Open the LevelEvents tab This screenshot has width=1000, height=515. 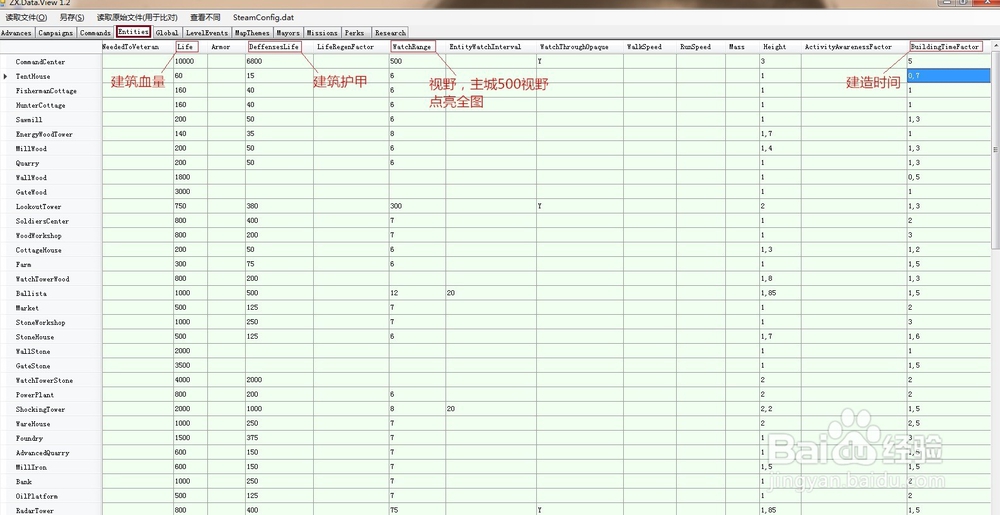tap(207, 33)
